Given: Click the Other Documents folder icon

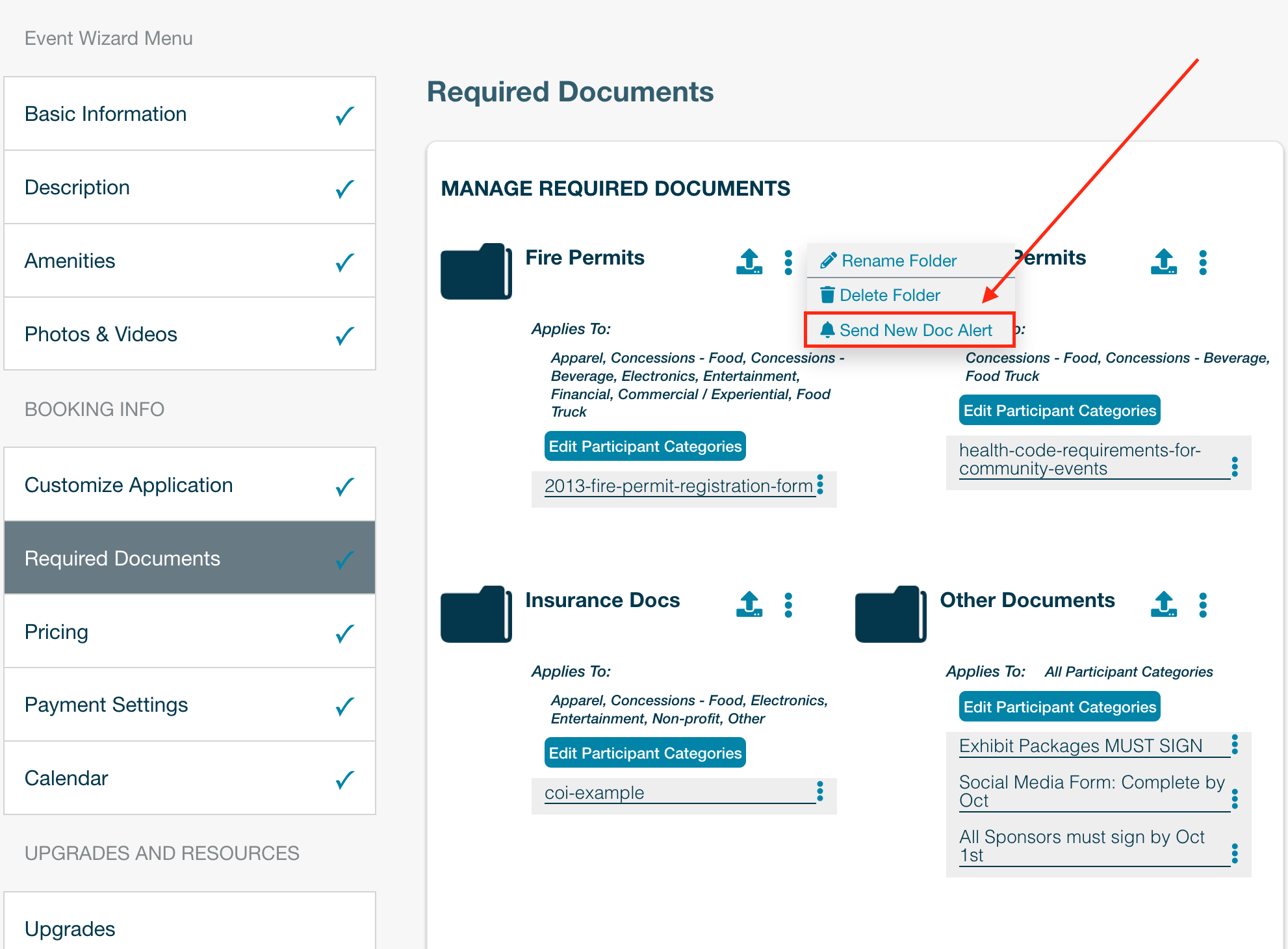Looking at the screenshot, I should pos(890,614).
